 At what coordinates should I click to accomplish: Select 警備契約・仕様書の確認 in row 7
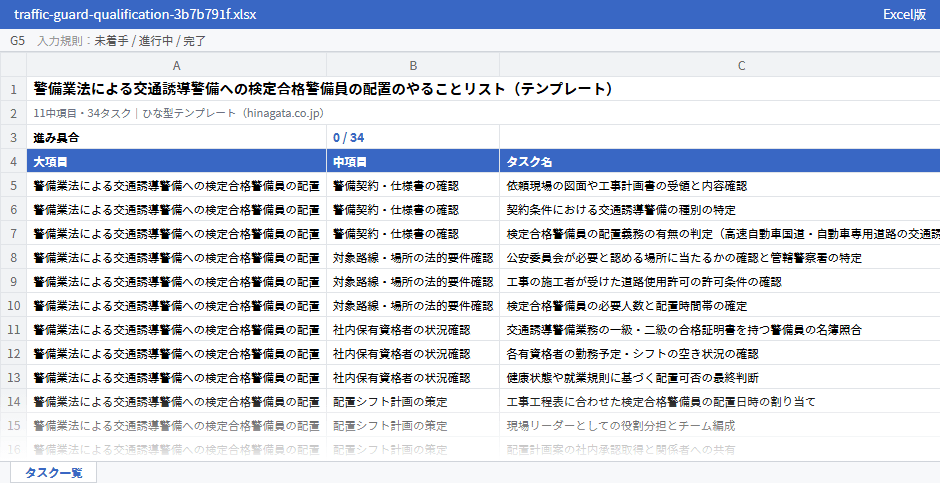pyautogui.click(x=413, y=234)
